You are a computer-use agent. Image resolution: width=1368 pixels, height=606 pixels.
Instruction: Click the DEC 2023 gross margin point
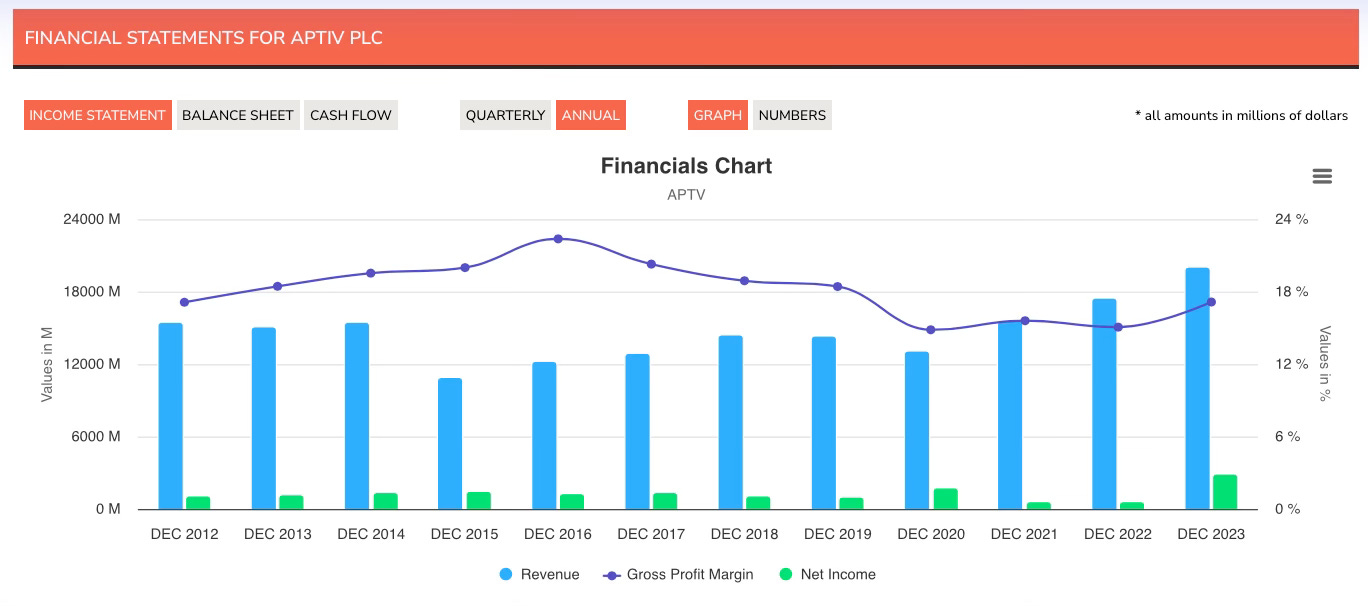(1211, 302)
